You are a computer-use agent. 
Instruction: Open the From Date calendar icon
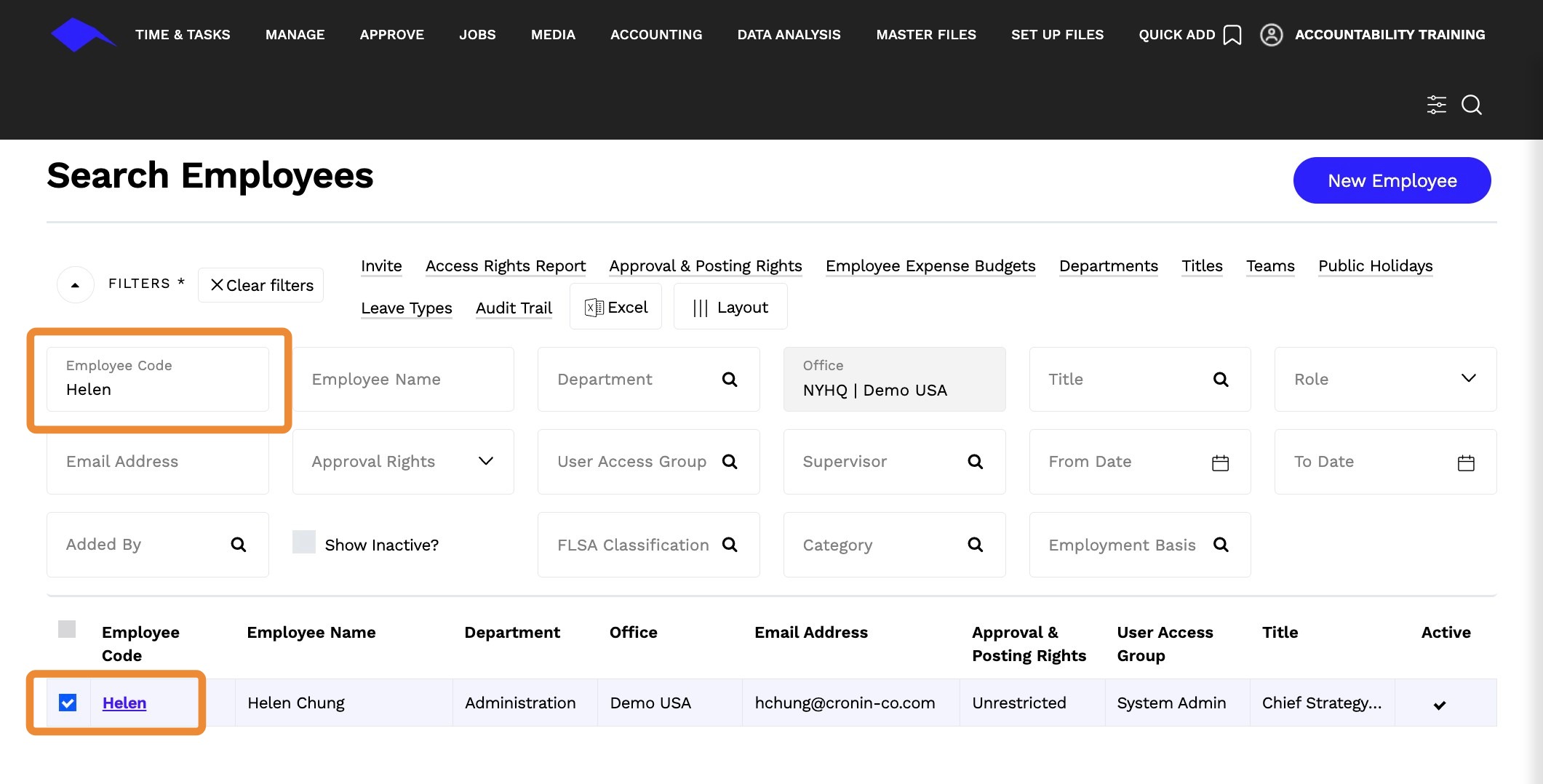tap(1221, 463)
